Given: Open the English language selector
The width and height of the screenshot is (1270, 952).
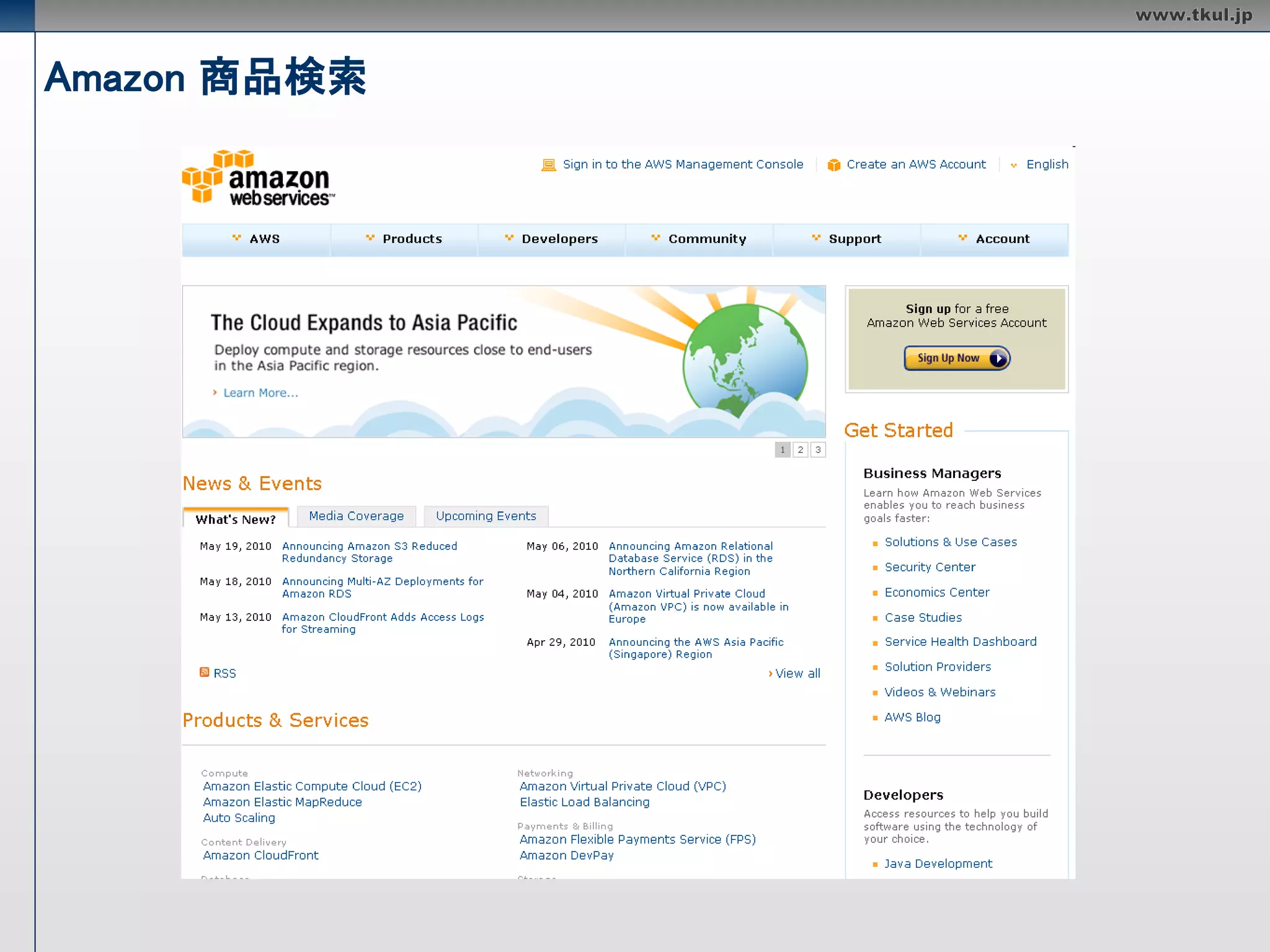Looking at the screenshot, I should pyautogui.click(x=1047, y=164).
